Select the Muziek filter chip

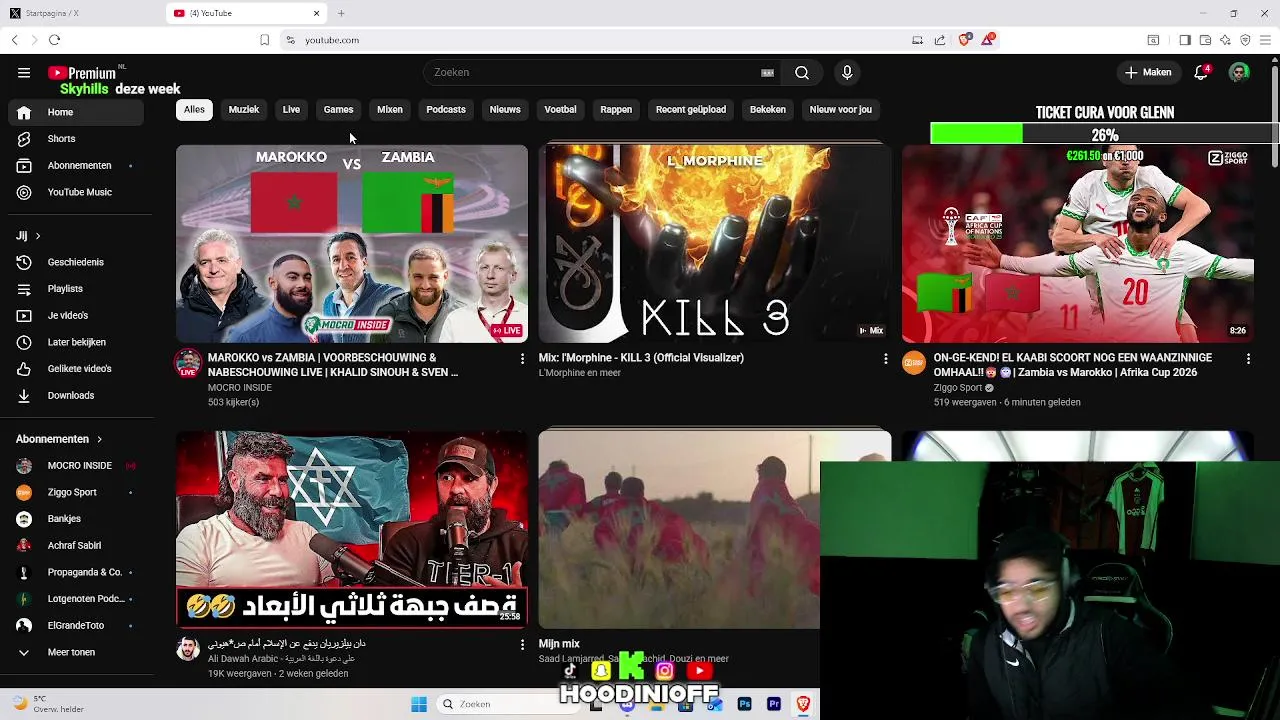[244, 110]
